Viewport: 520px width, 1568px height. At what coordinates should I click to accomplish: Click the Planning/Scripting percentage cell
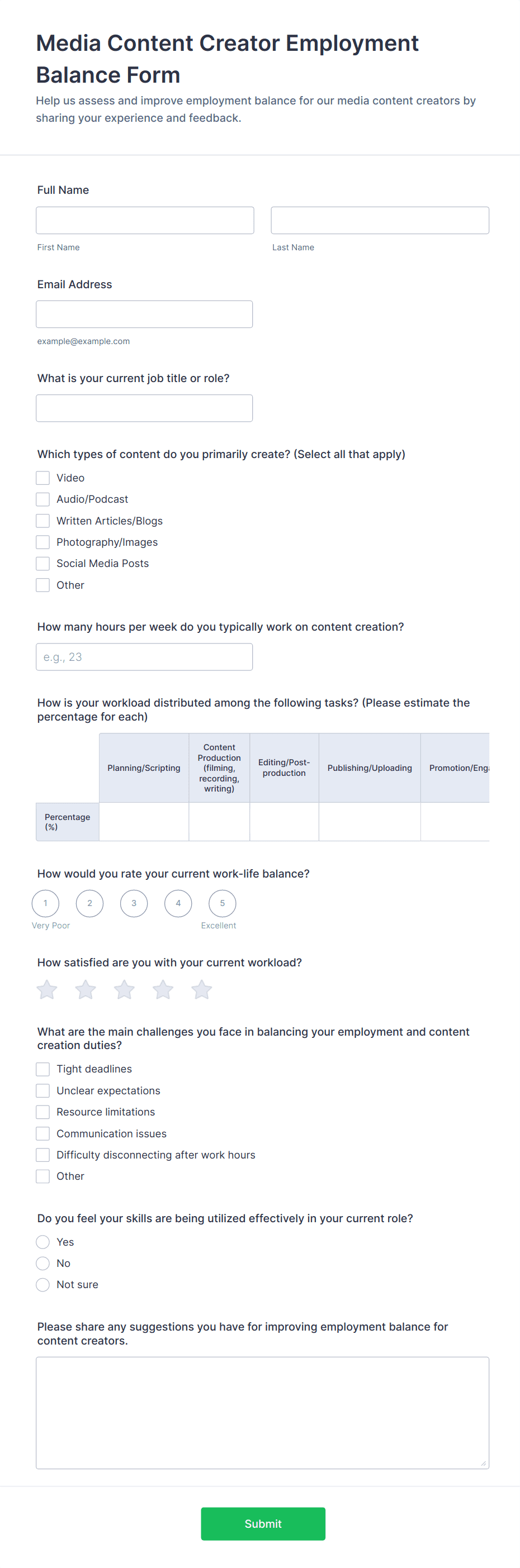[144, 822]
